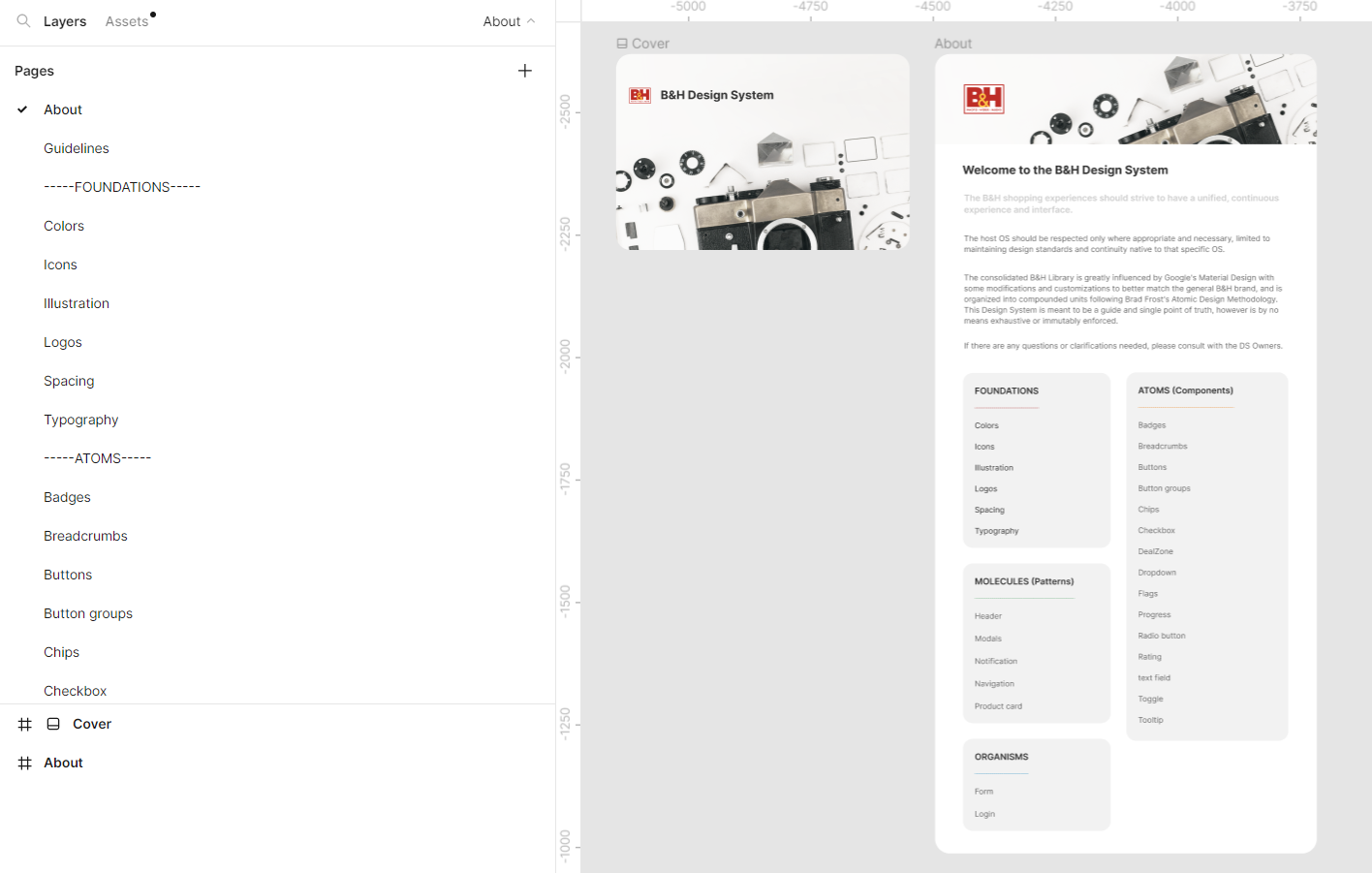Open the Checkbox page

(76, 691)
